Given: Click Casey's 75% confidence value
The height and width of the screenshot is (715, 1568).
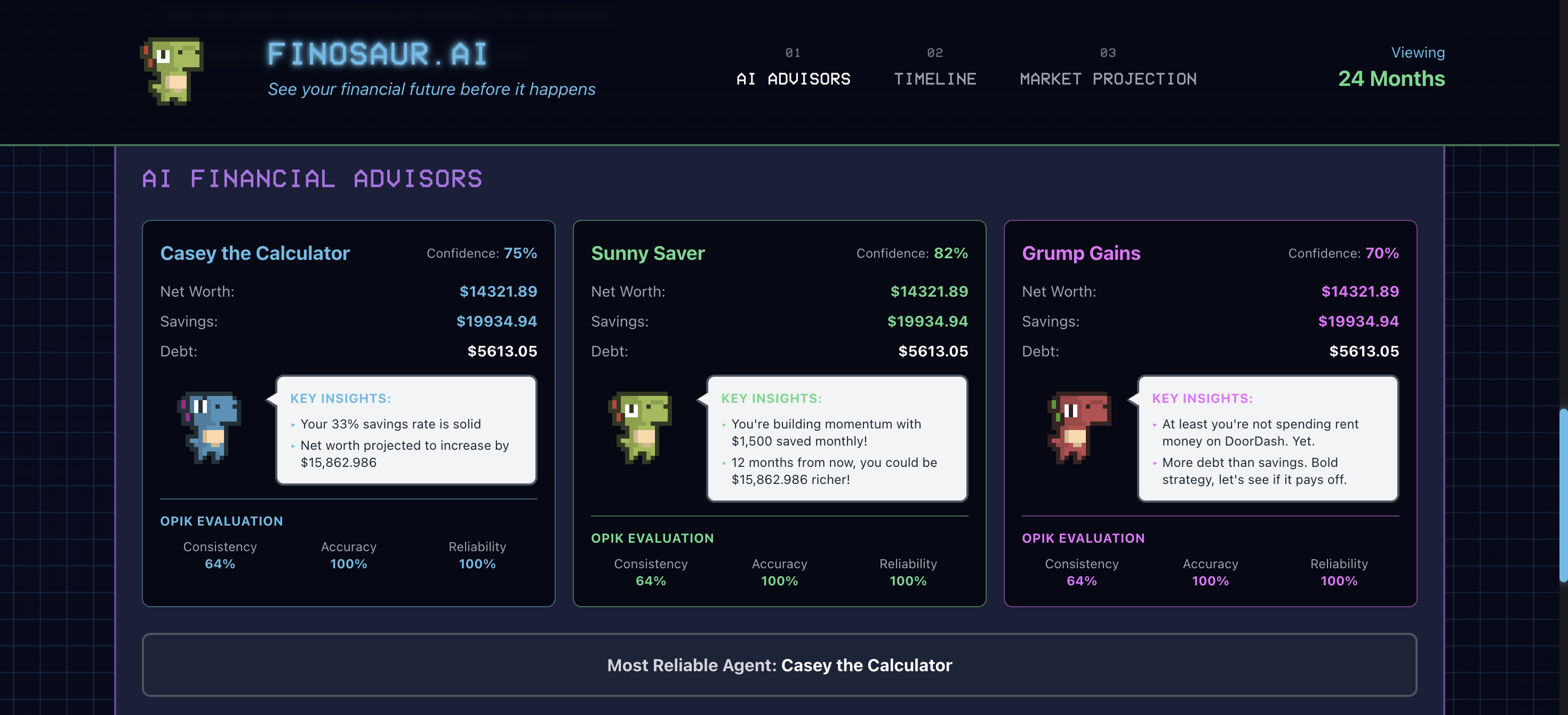Looking at the screenshot, I should click(520, 253).
